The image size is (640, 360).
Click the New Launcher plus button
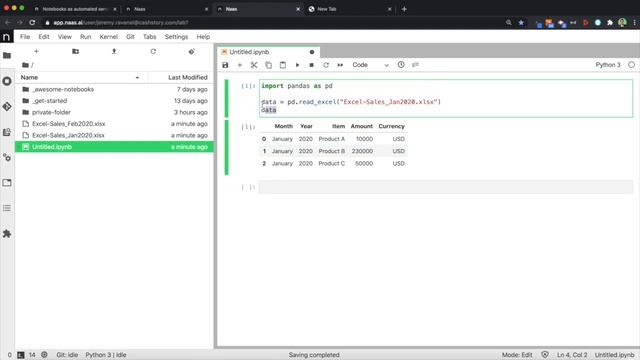click(x=36, y=51)
